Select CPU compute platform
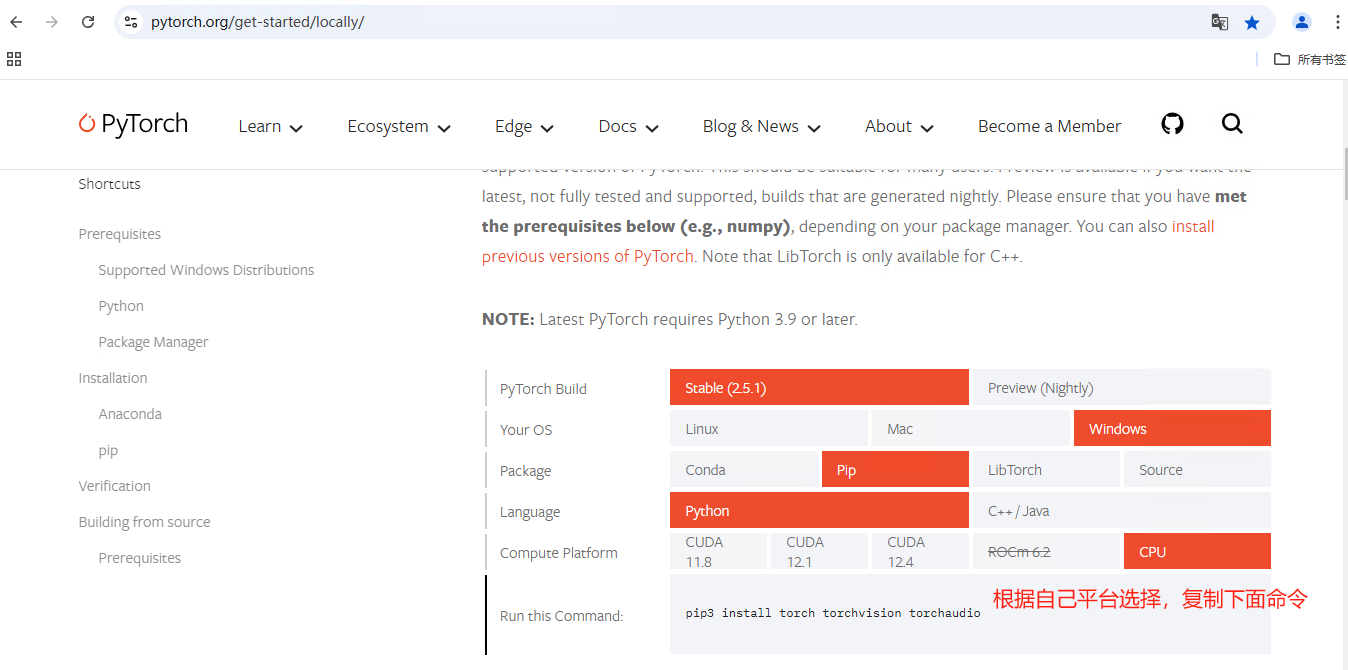The width and height of the screenshot is (1348, 670). pyautogui.click(x=1197, y=551)
